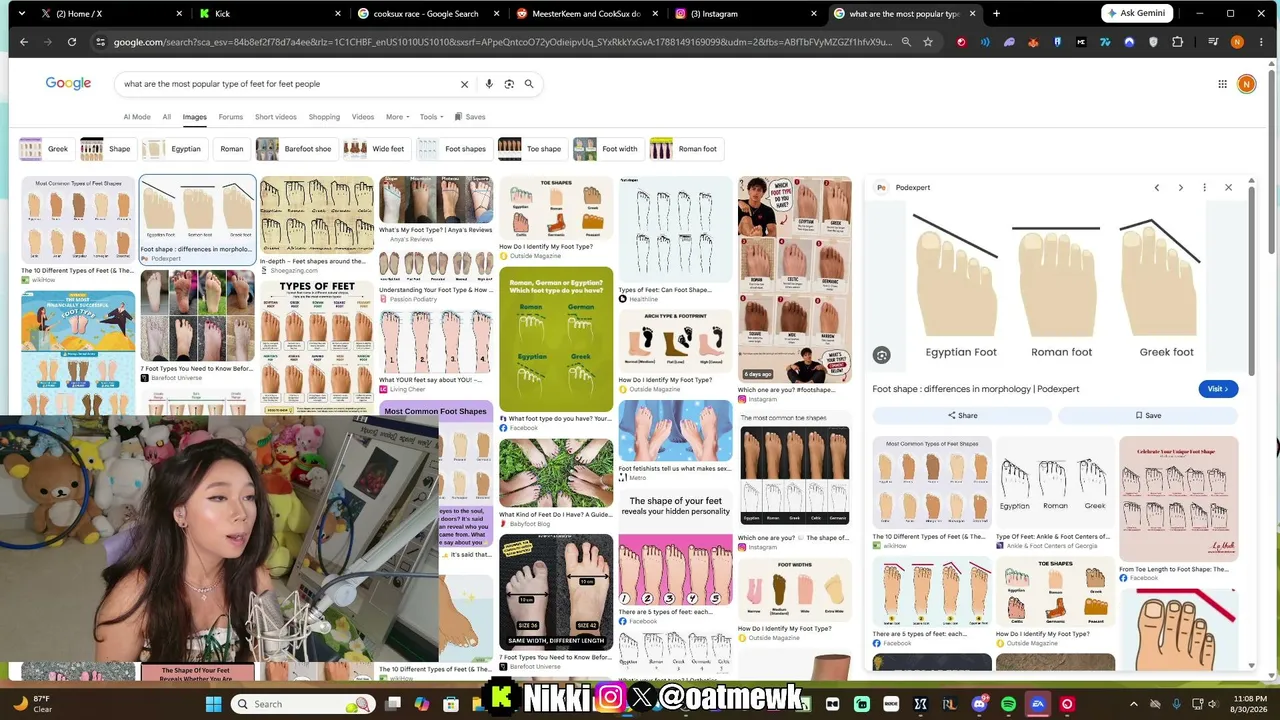Filter images by the Egyptian chip
Viewport: 1280px width, 720px height.
pyautogui.click(x=173, y=149)
